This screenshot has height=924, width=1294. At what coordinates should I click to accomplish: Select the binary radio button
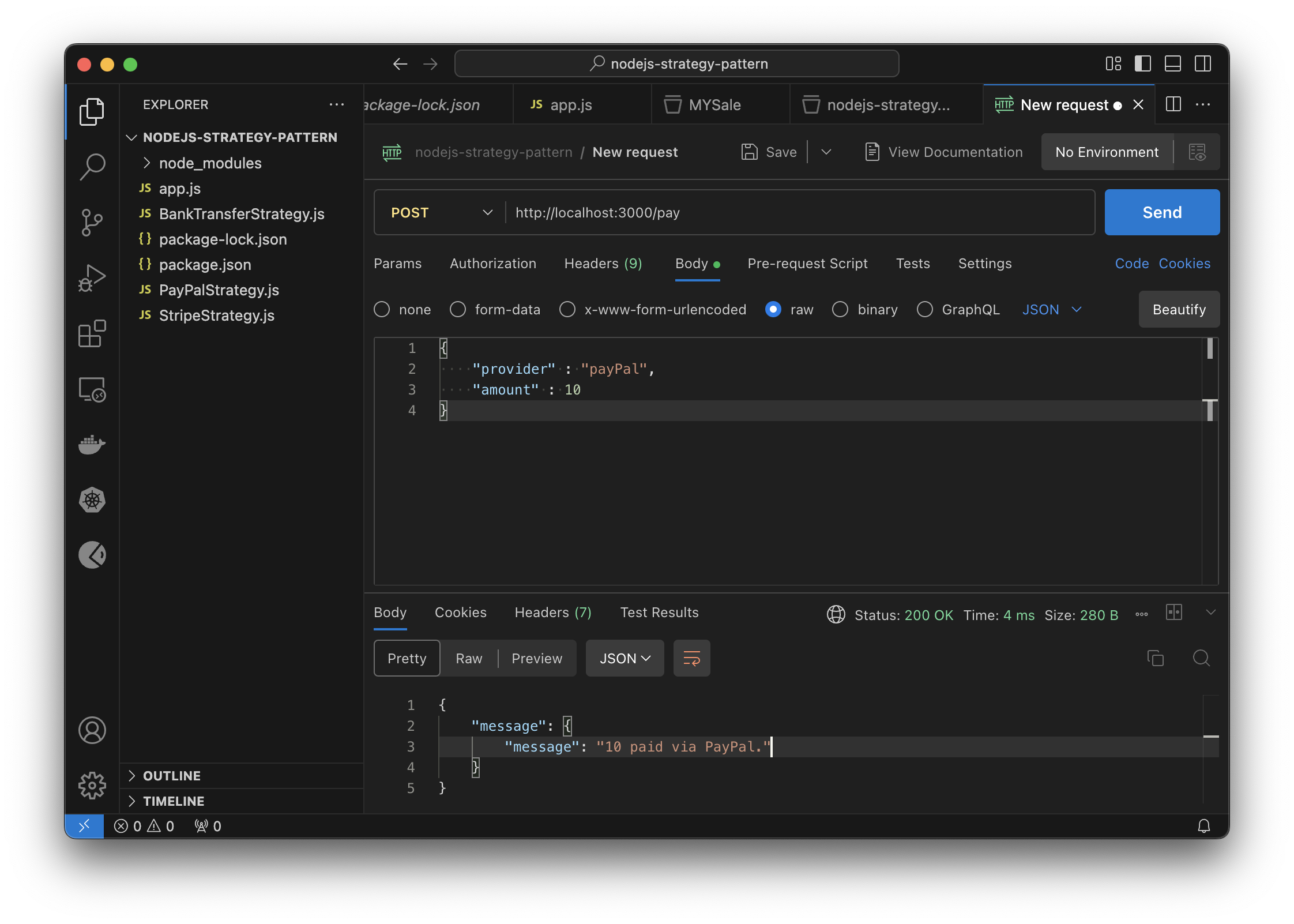pos(840,310)
